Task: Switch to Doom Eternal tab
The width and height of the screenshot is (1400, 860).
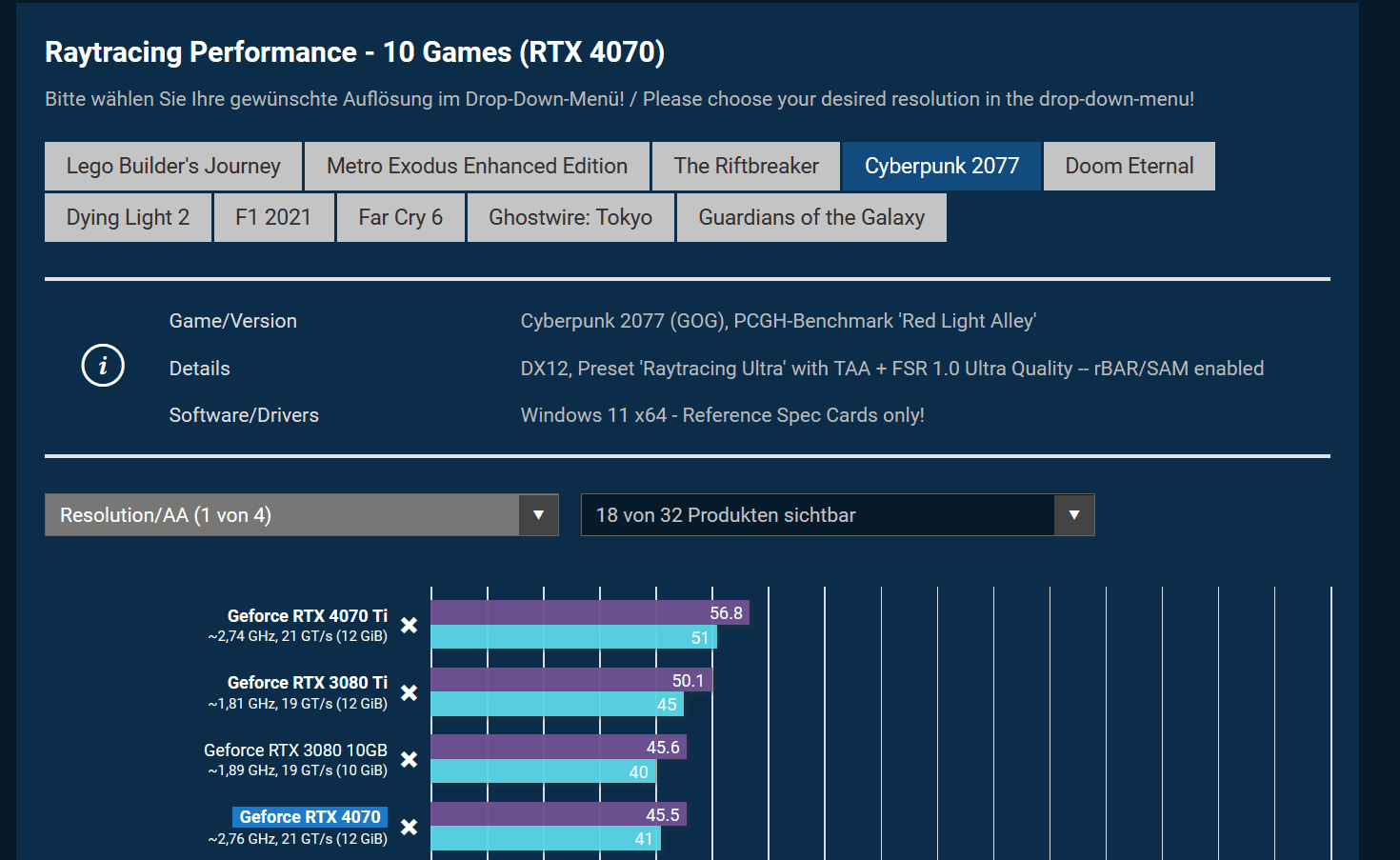Action: [x=1130, y=167]
